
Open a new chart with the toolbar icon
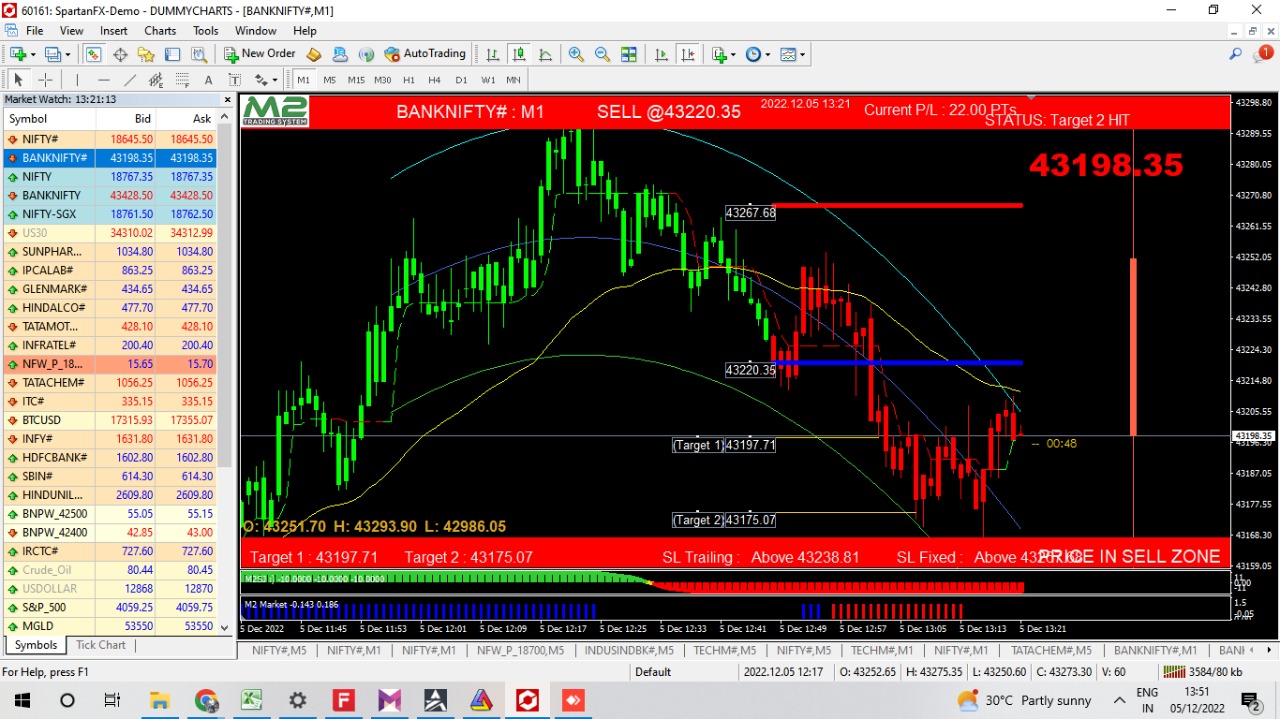[x=17, y=54]
